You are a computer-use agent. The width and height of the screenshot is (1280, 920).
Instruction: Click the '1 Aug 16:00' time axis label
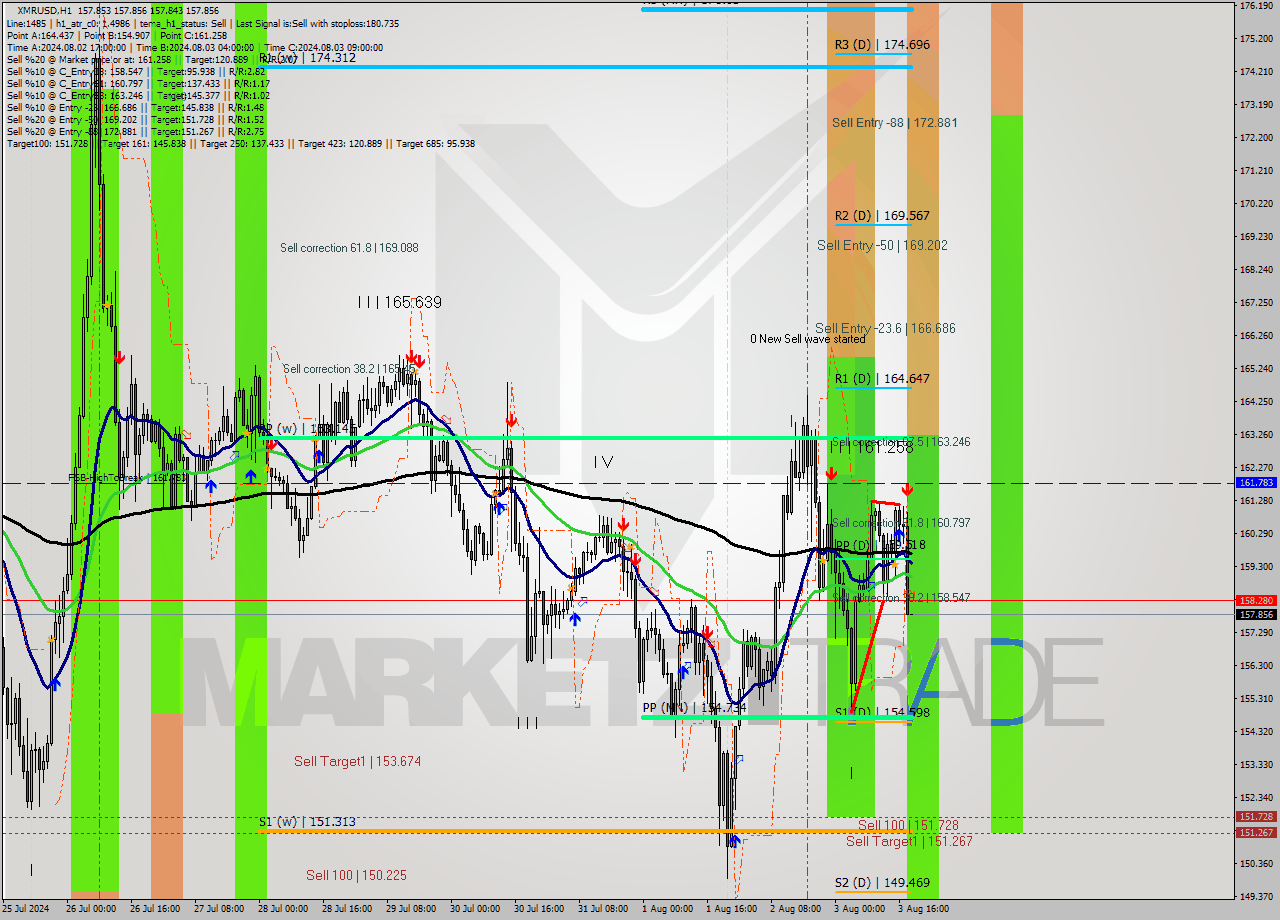click(730, 910)
